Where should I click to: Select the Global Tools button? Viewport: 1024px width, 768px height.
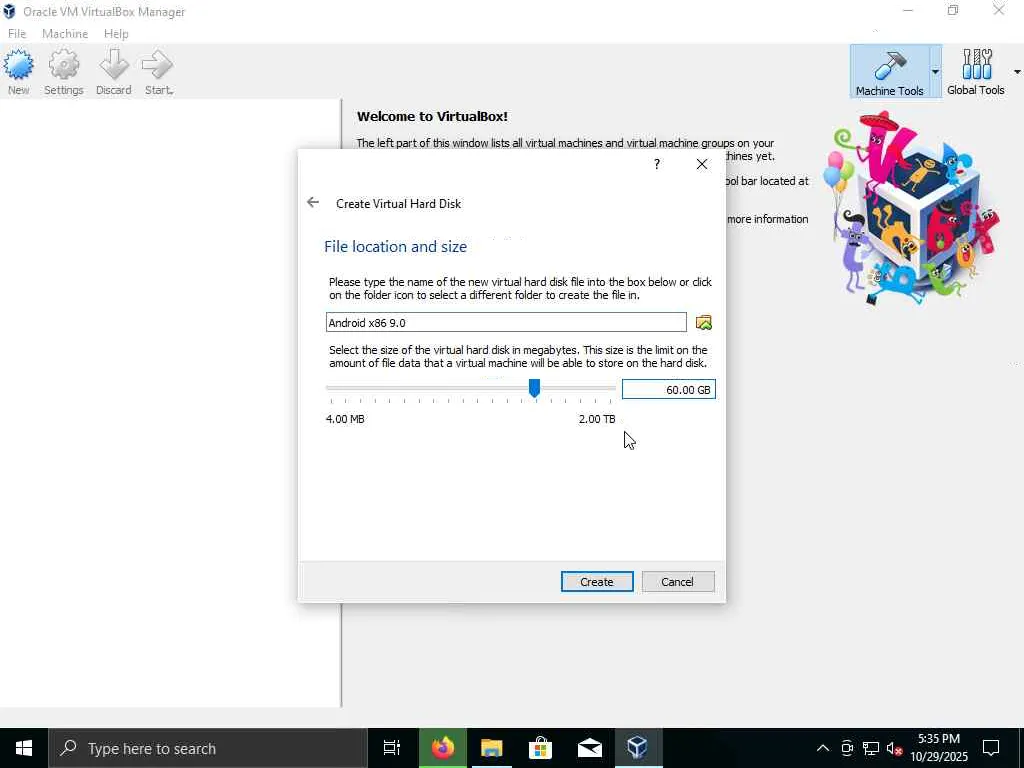click(976, 72)
